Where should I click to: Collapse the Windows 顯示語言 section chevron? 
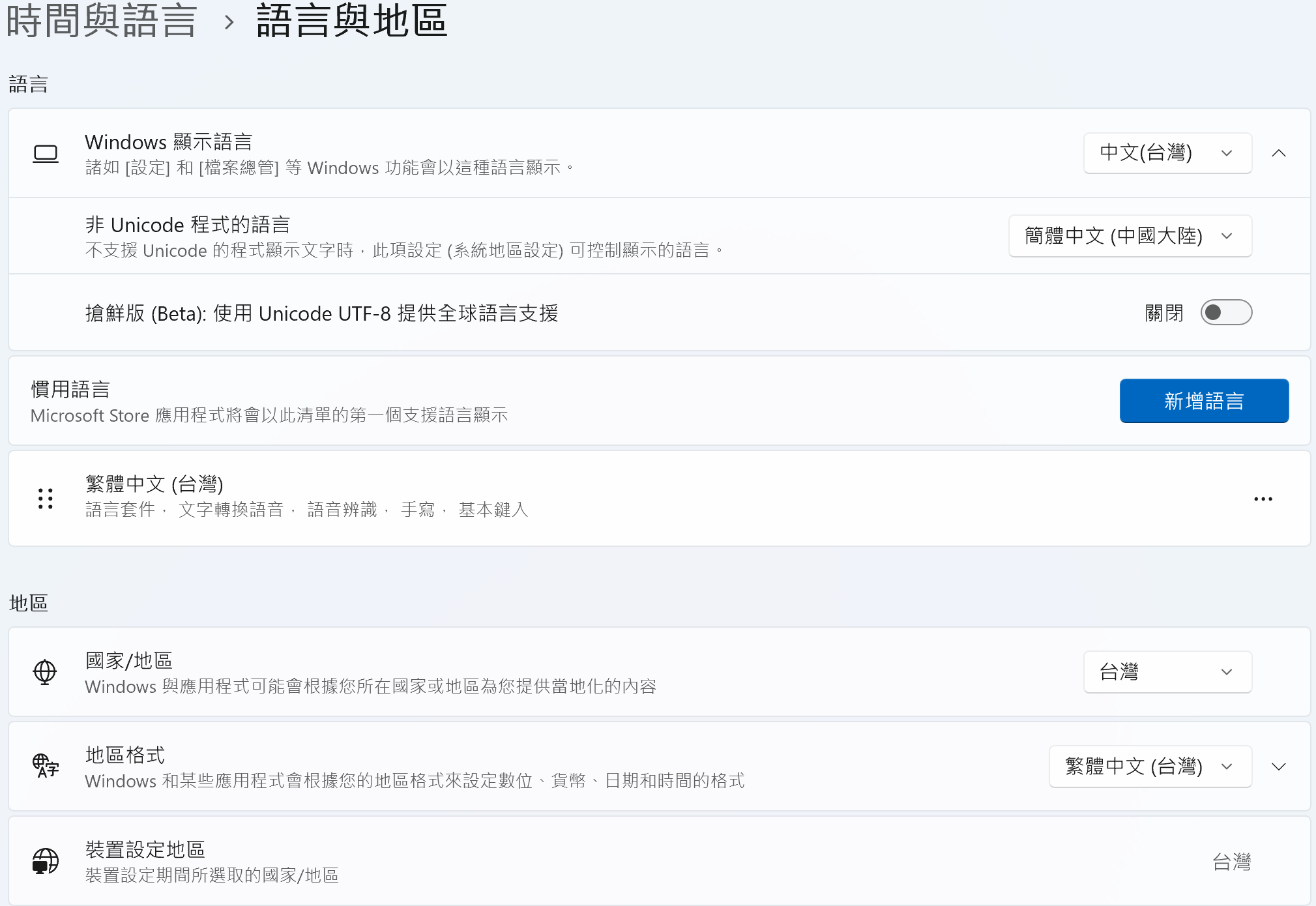coord(1279,153)
